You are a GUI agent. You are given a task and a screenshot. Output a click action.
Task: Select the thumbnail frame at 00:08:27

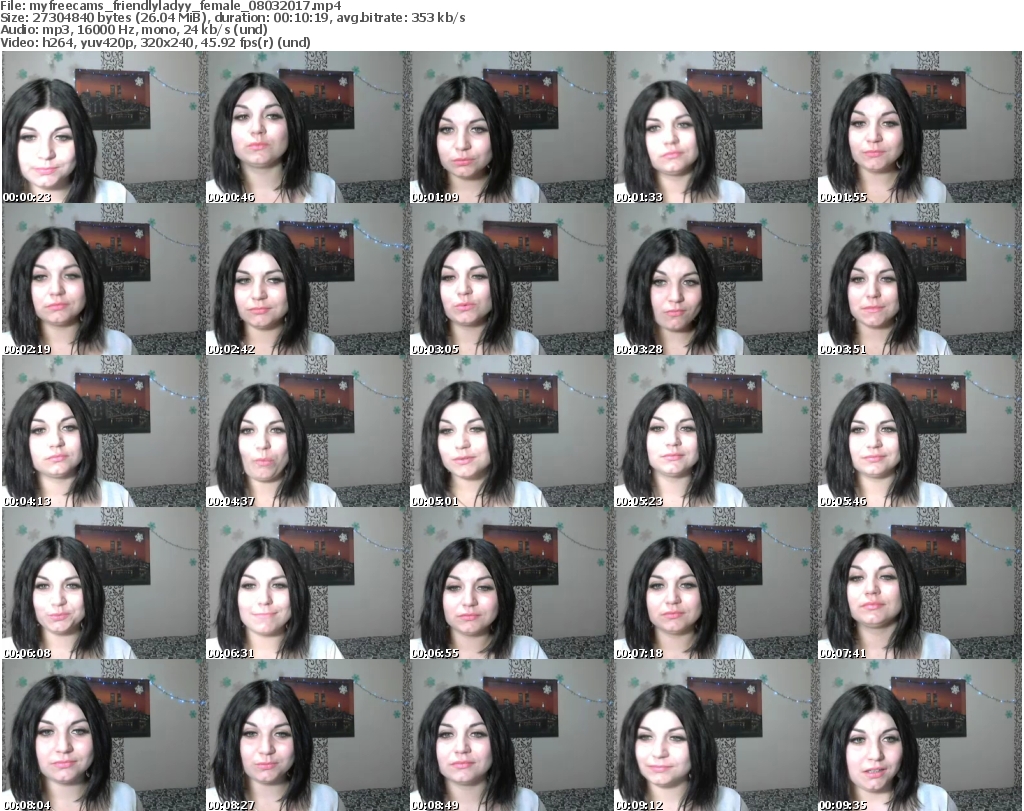click(308, 735)
